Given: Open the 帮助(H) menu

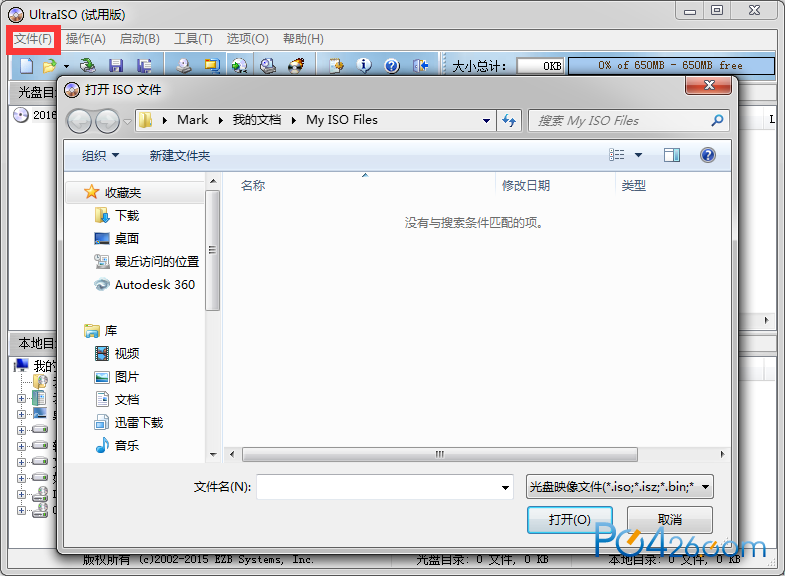Looking at the screenshot, I should pos(303,39).
